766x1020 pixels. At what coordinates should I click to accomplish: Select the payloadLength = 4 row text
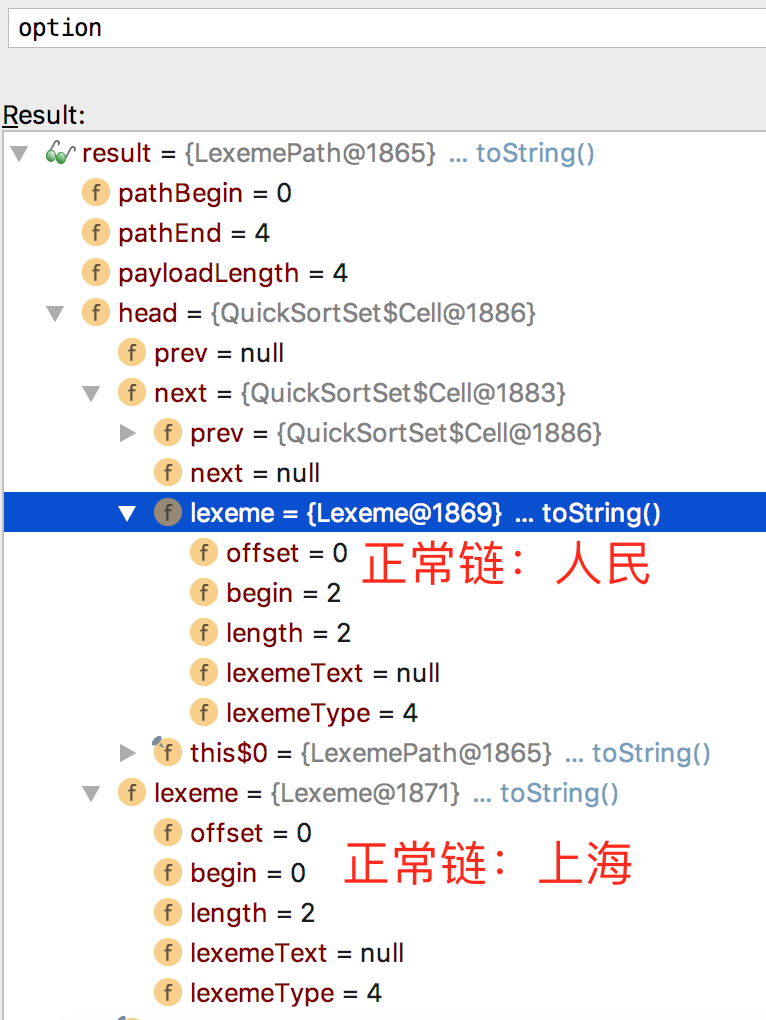(233, 273)
